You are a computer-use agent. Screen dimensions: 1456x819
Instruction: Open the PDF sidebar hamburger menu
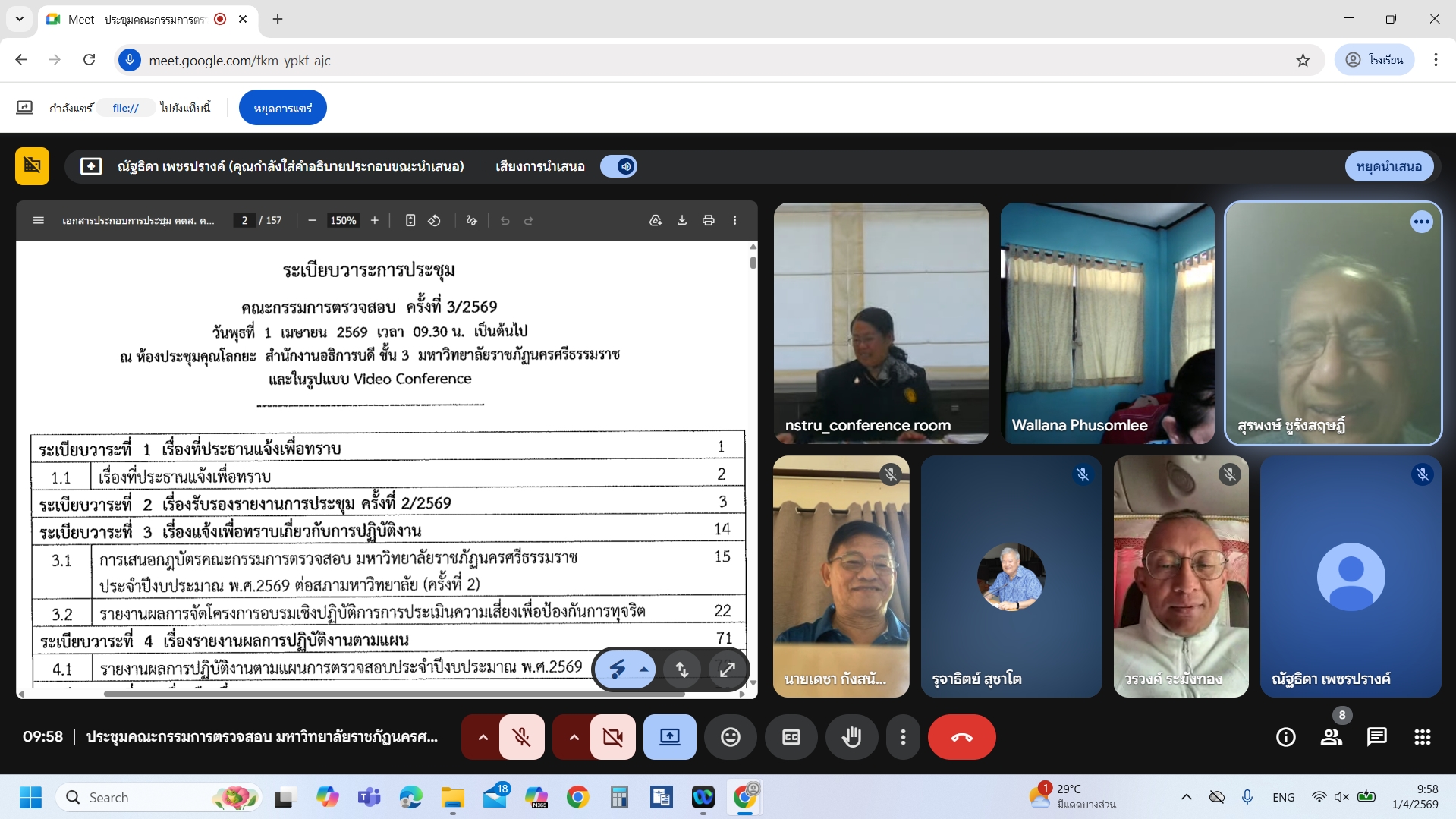[39, 220]
